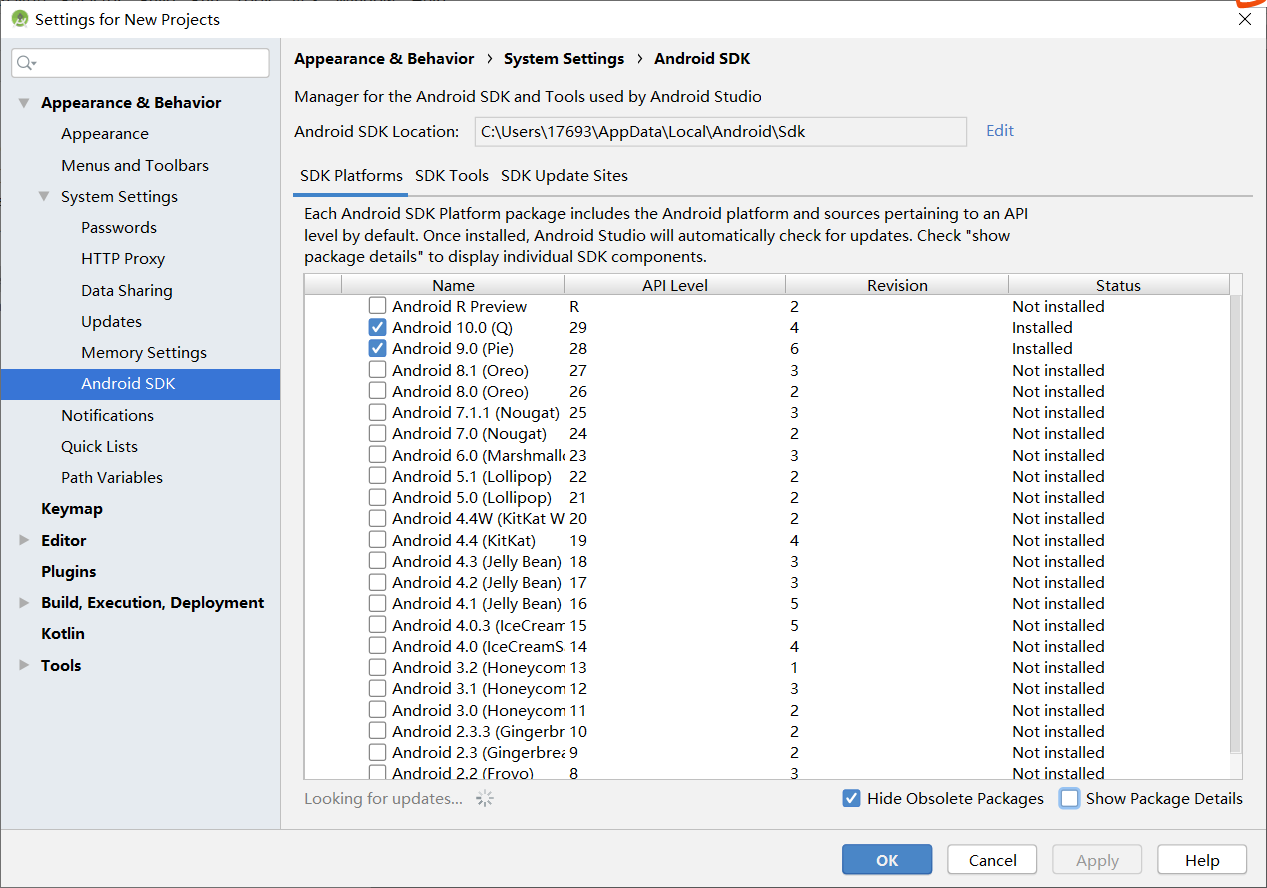Enable Android 8.1 (Oreo) for installation
The image size is (1267, 888).
377,369
